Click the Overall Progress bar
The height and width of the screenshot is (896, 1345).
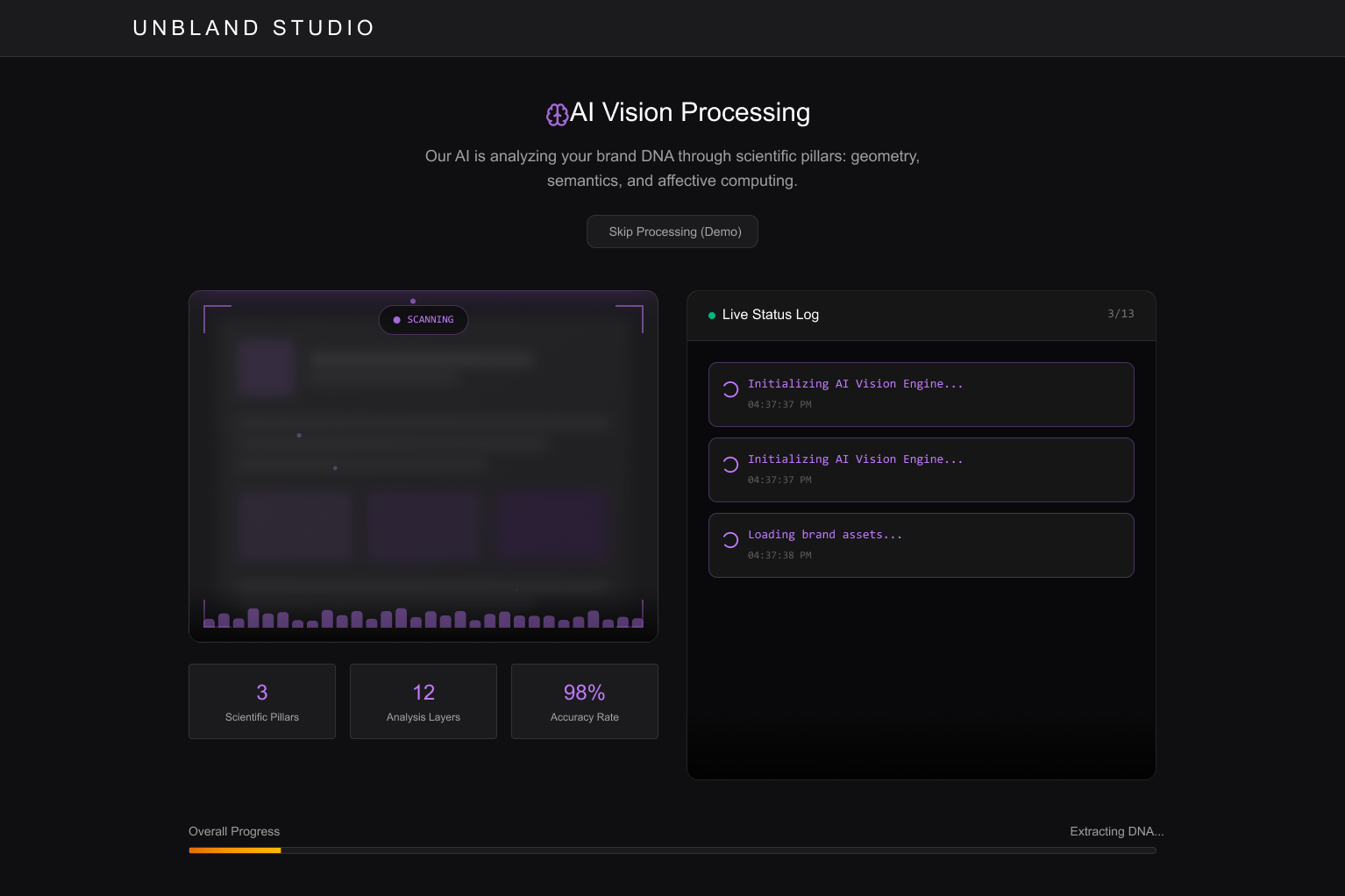[x=672, y=850]
